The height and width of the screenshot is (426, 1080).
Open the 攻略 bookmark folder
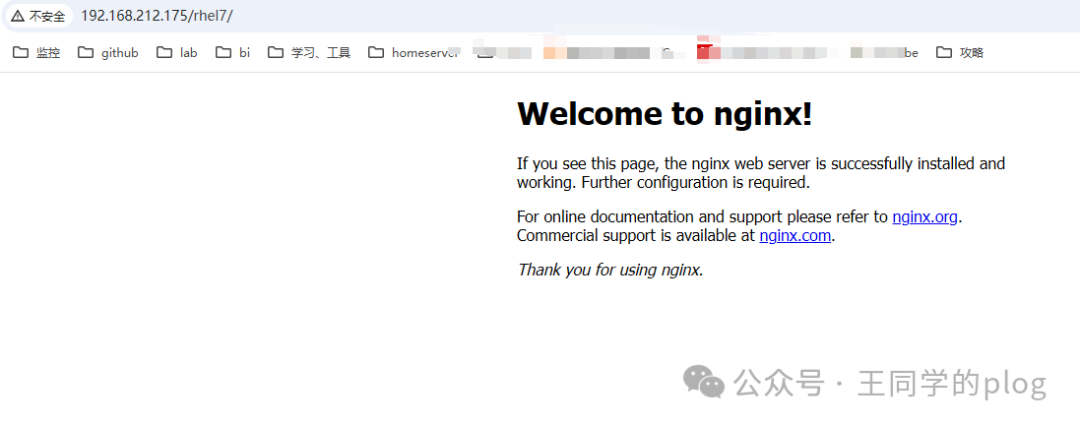coord(960,52)
